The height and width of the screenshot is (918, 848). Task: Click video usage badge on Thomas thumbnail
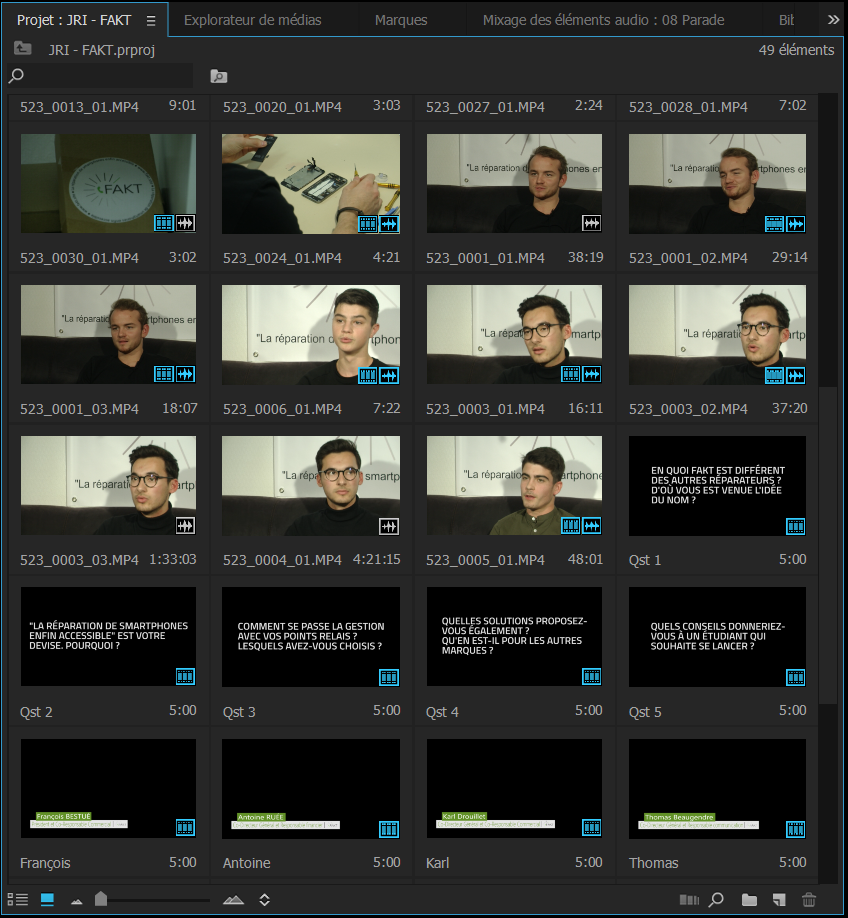[796, 828]
